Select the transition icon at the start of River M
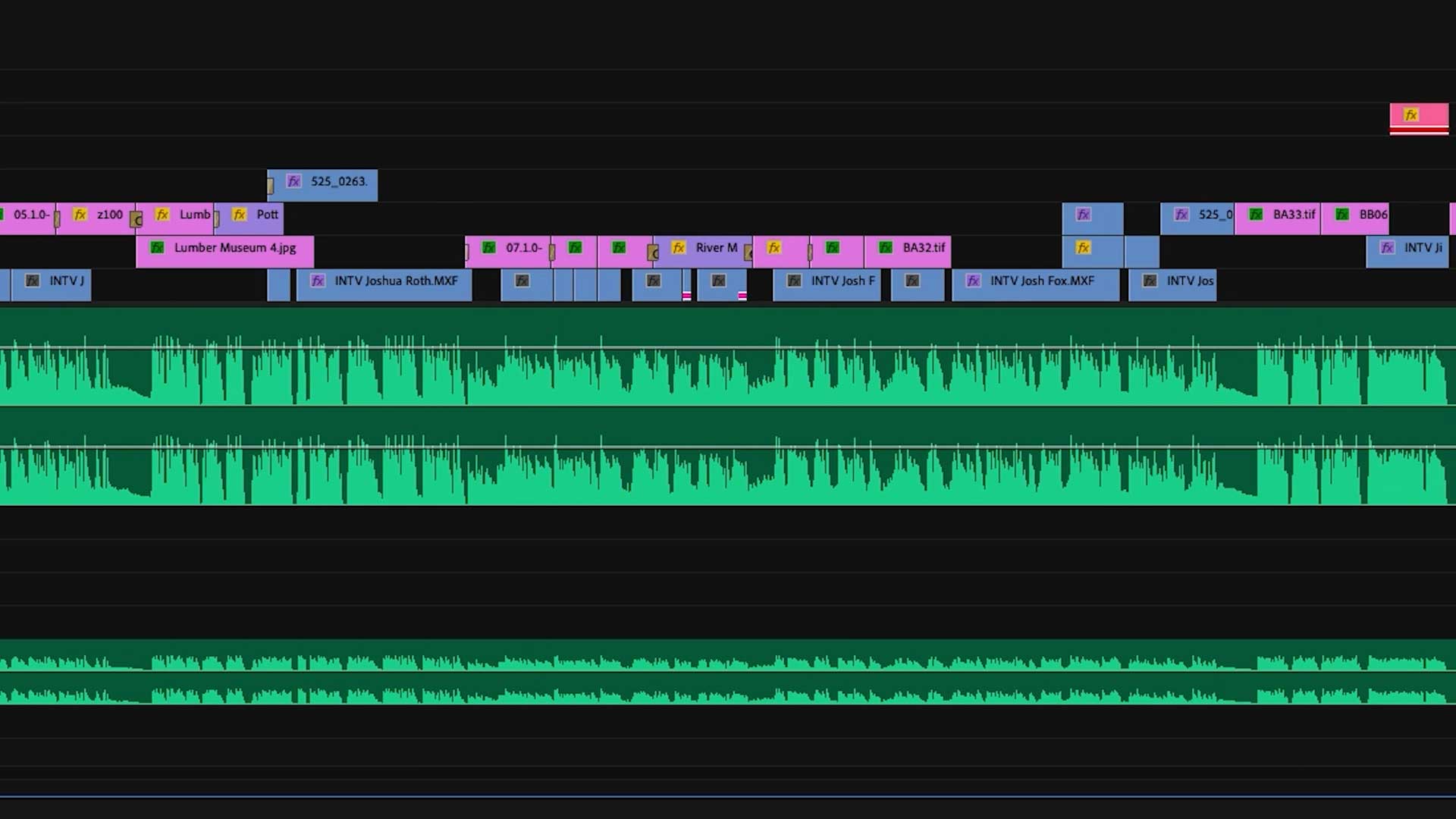Viewport: 1456px width, 819px height. click(653, 253)
